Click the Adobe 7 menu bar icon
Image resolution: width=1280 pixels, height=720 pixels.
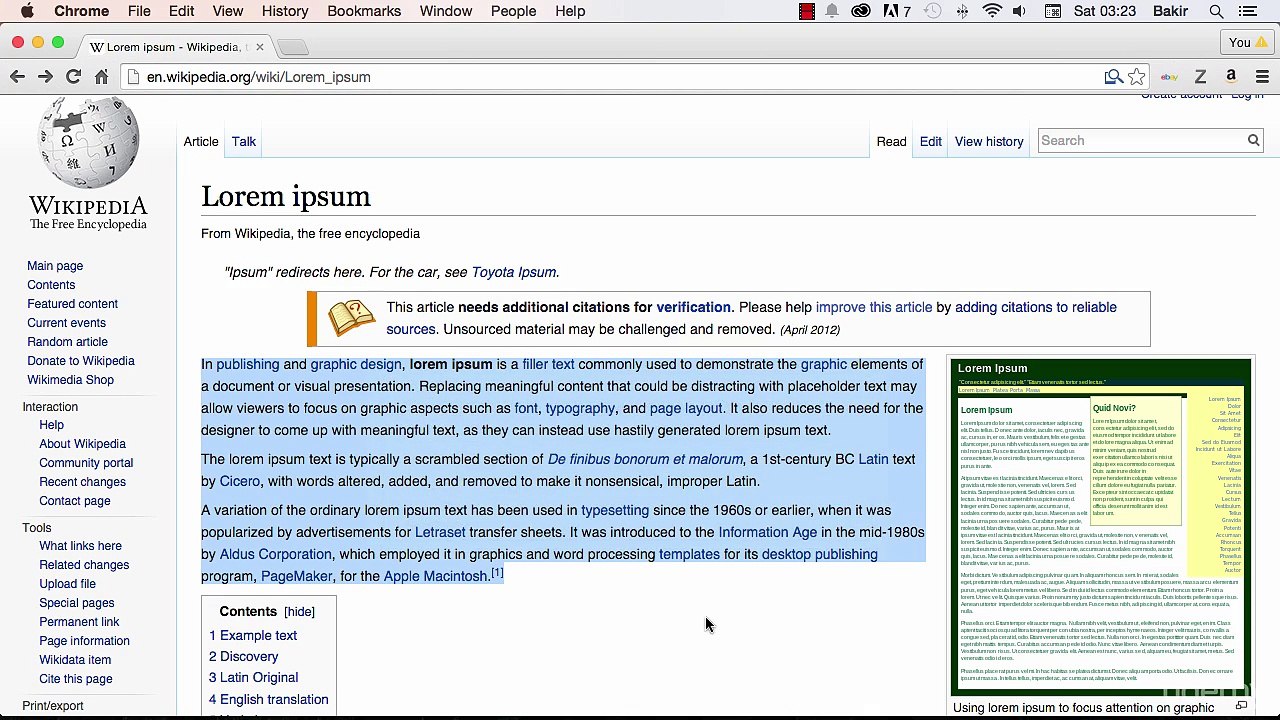pyautogui.click(x=896, y=11)
